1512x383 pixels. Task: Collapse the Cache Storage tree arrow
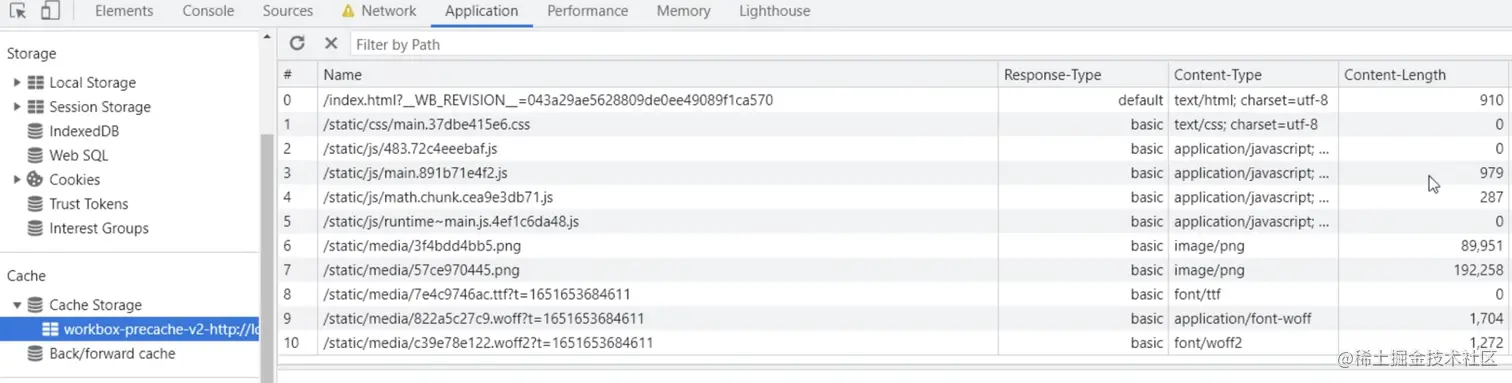point(17,305)
